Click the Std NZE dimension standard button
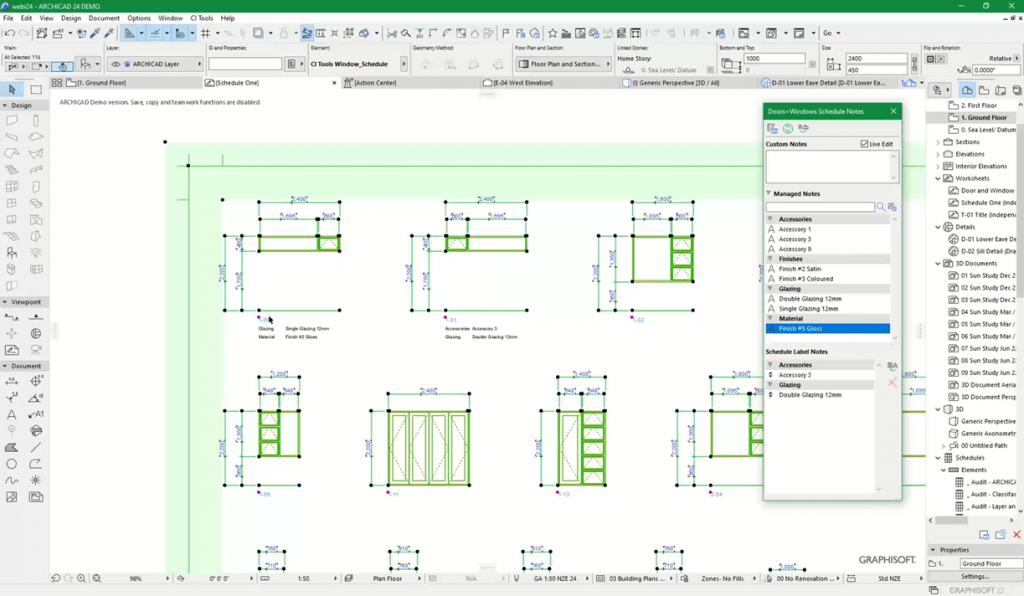 pyautogui.click(x=889, y=578)
